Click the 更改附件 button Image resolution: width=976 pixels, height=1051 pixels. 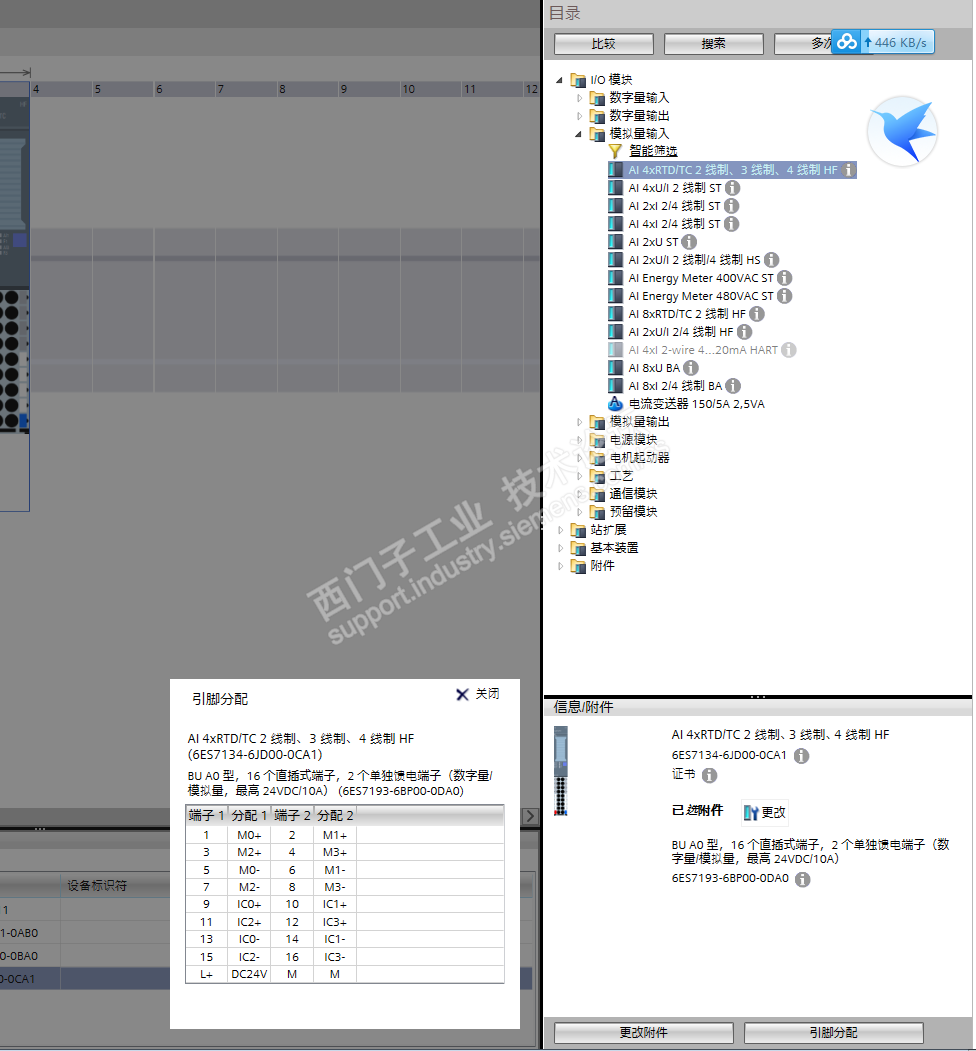(x=644, y=1033)
